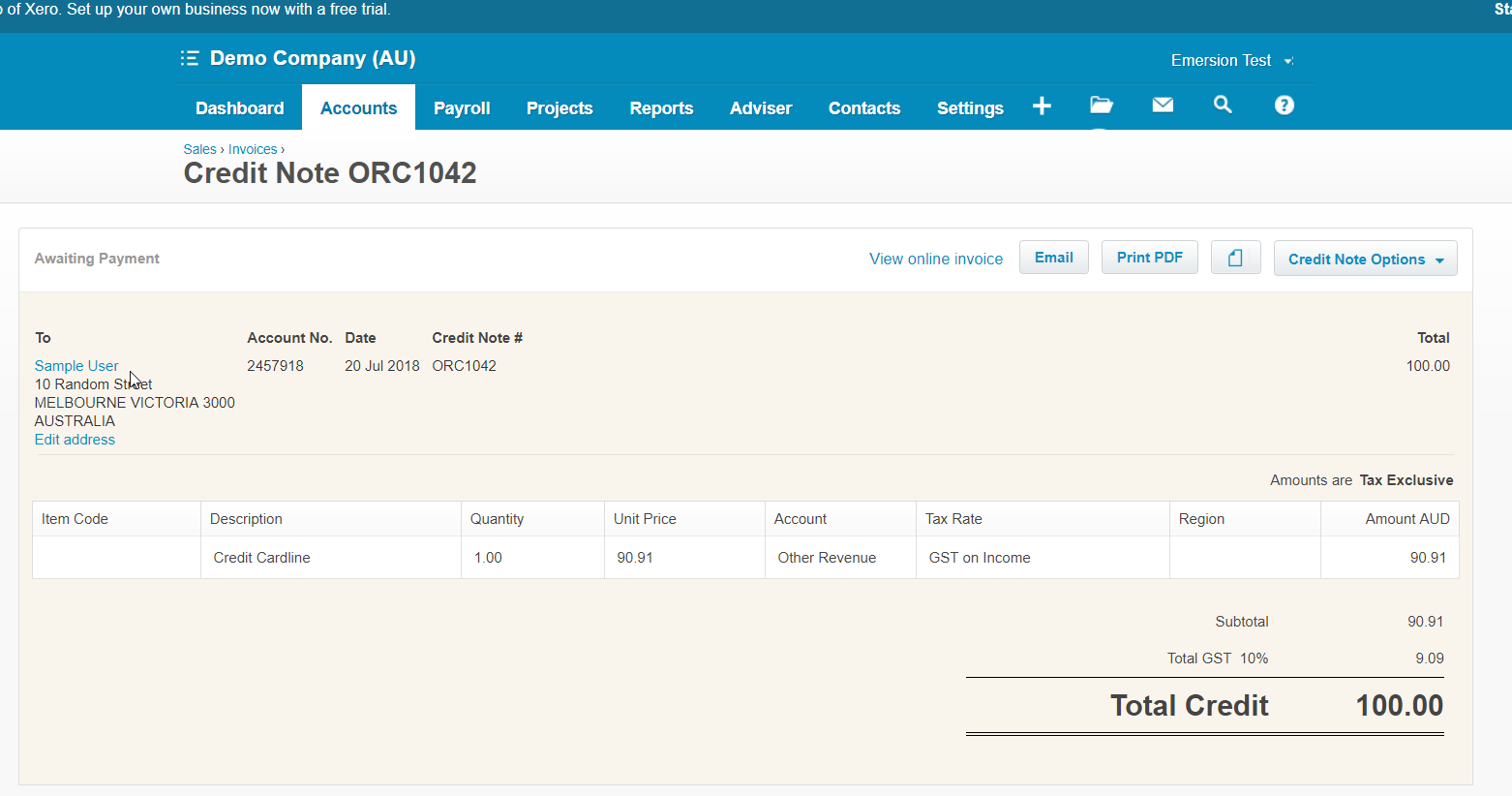This screenshot has height=796, width=1512.
Task: Click the attach files document icon
Action: [1235, 258]
